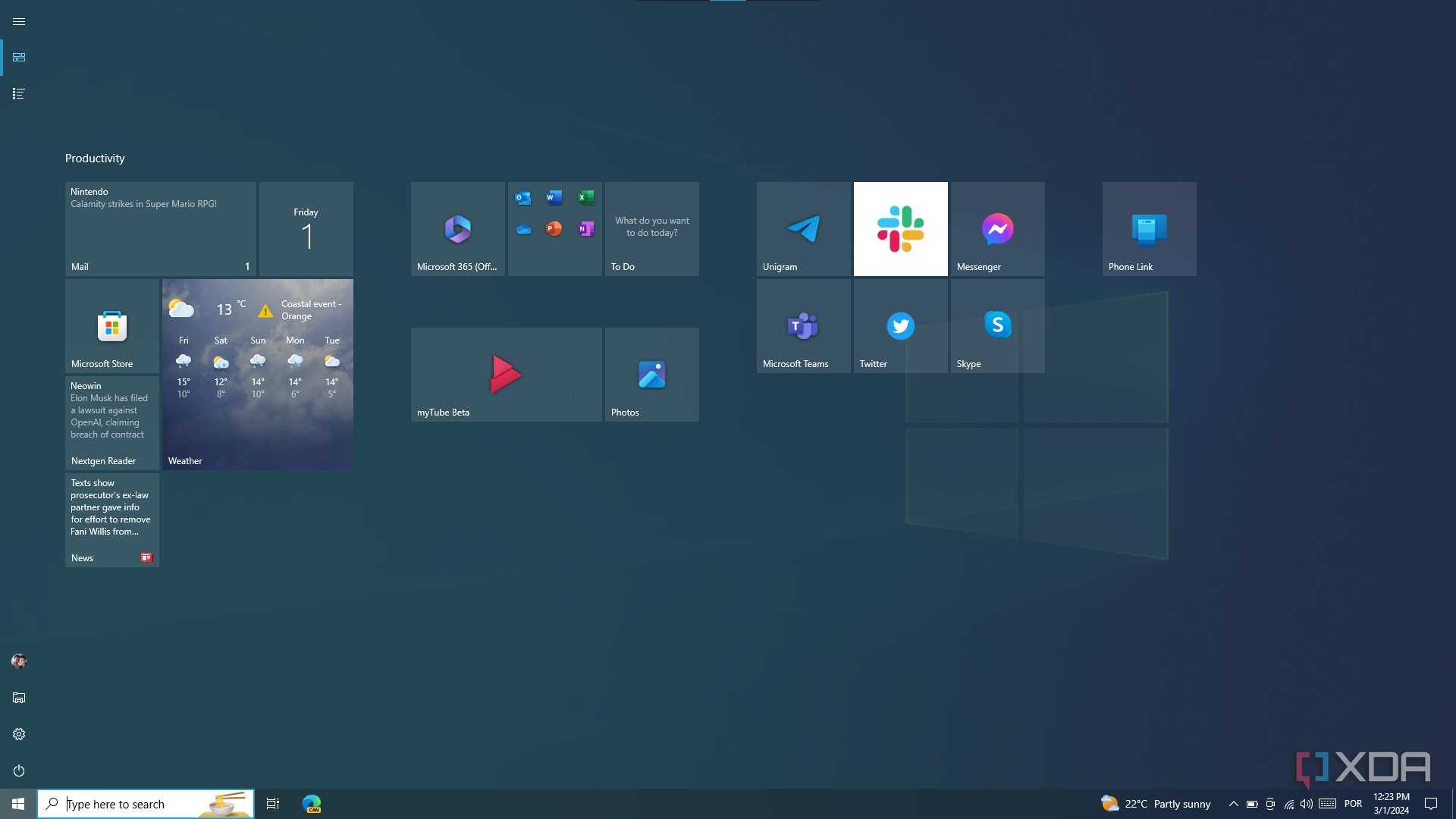Open the News tile
Viewport: 1456px width, 819px height.
coord(111,520)
